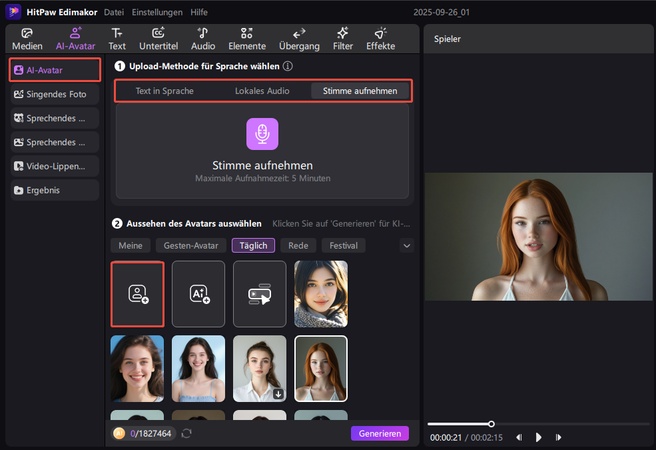Click the refresh credits icon
This screenshot has height=450, width=656.
point(186,433)
